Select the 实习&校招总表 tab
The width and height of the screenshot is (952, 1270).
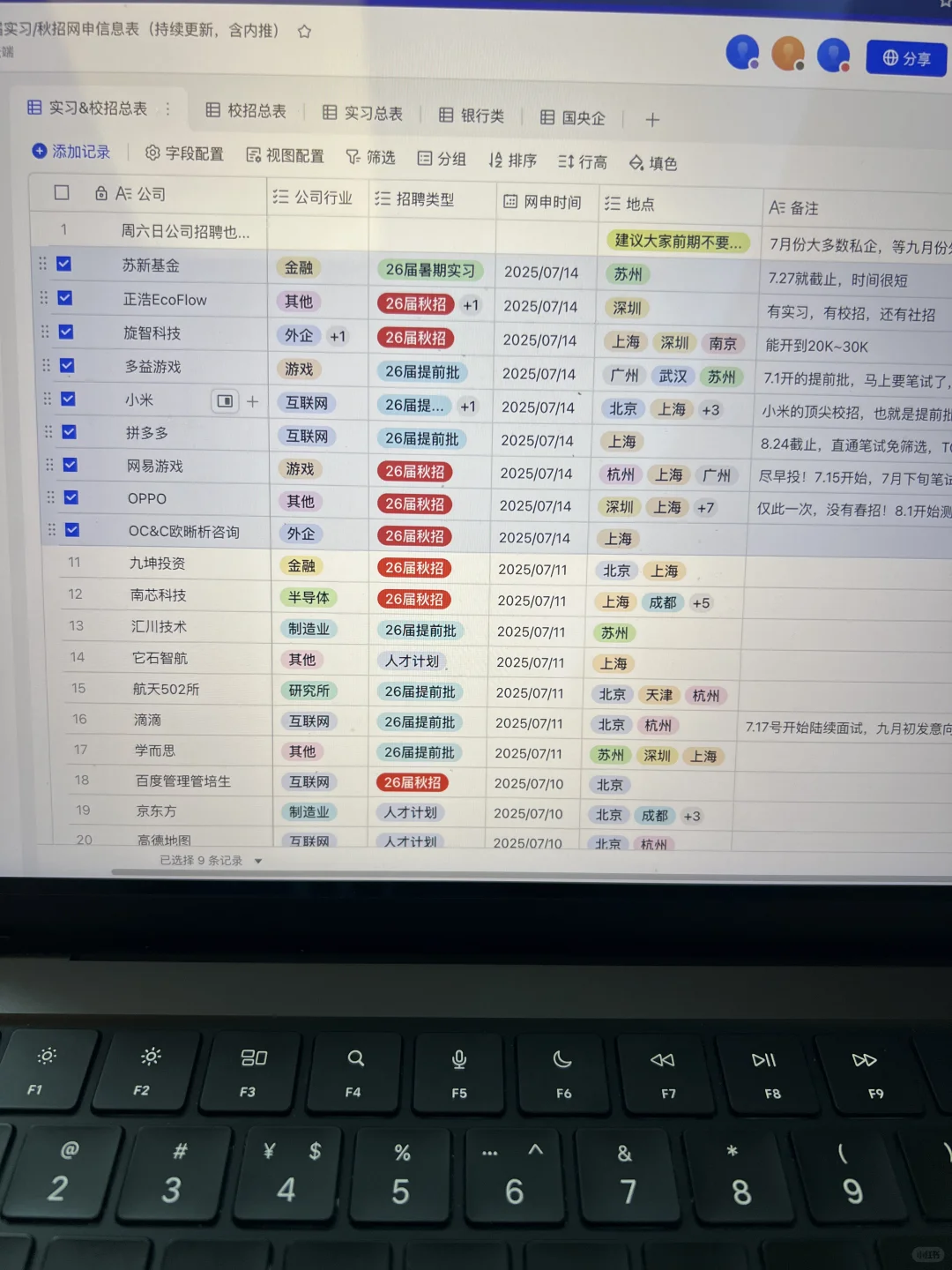[x=87, y=108]
